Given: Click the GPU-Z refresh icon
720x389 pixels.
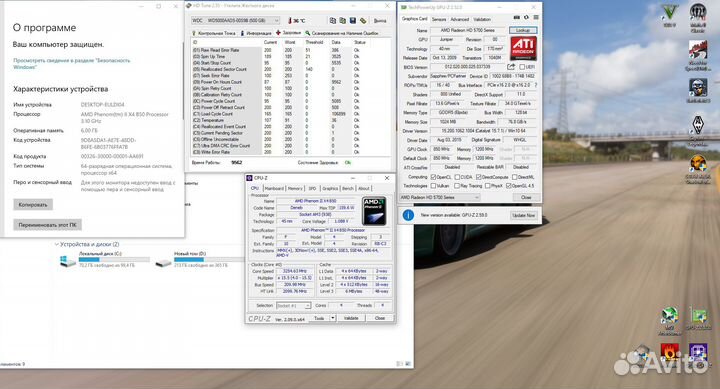Looking at the screenshot, I should coord(526,17).
